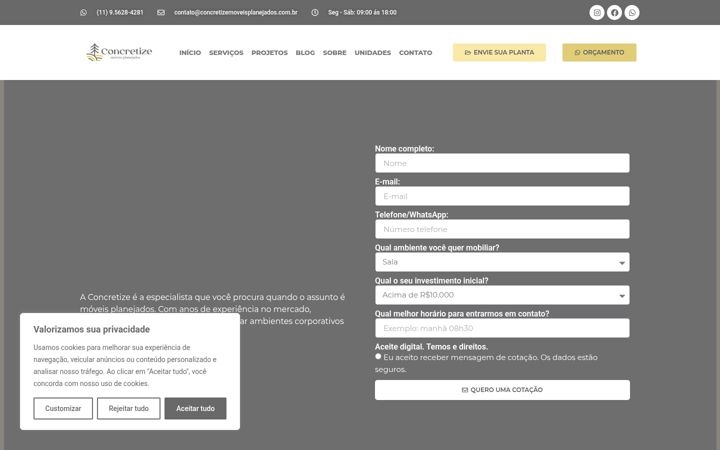Image resolution: width=720 pixels, height=450 pixels.
Task: Click Aceitar tudo in cookie banner
Action: point(195,408)
